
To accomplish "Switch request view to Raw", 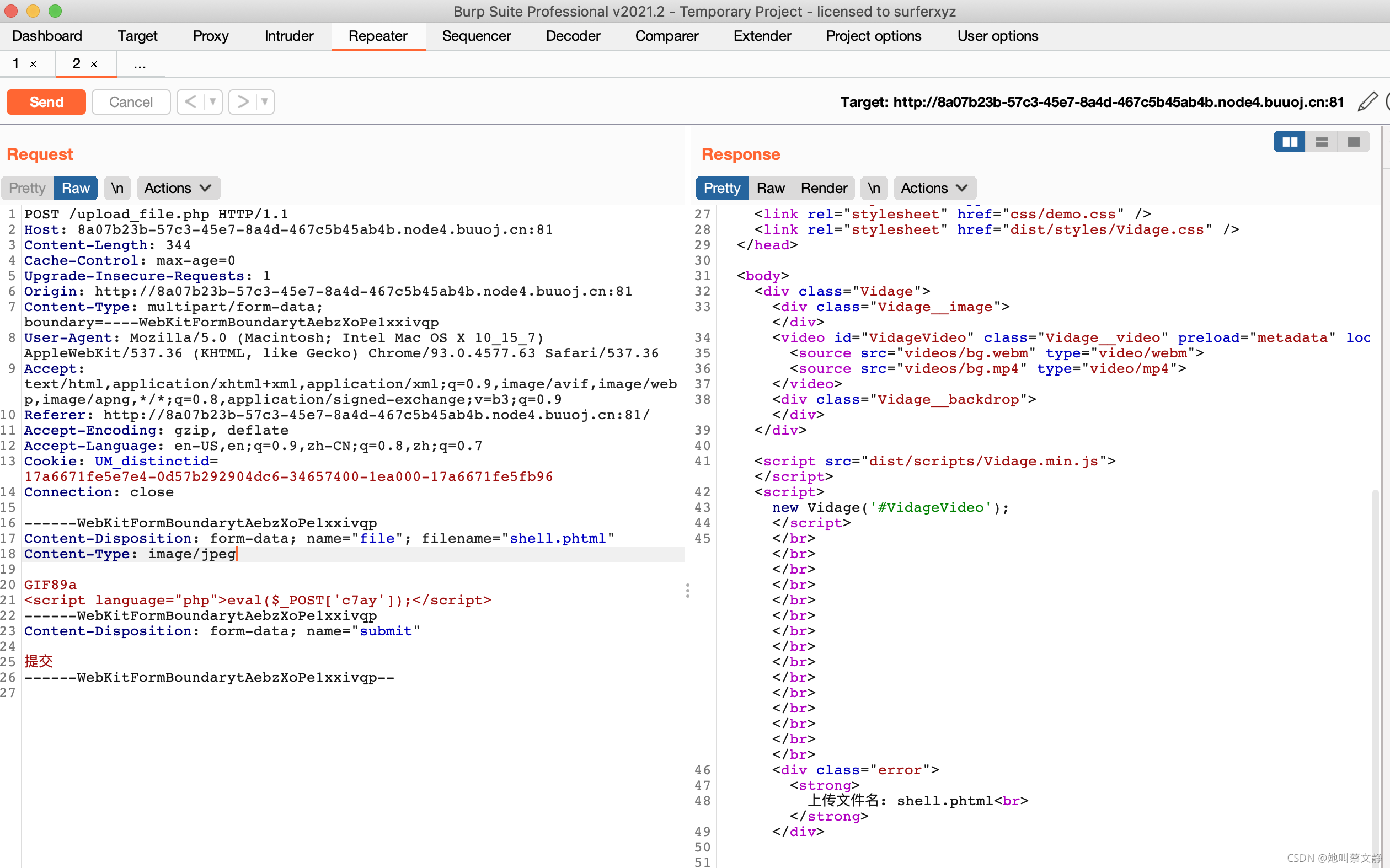I will click(75, 188).
